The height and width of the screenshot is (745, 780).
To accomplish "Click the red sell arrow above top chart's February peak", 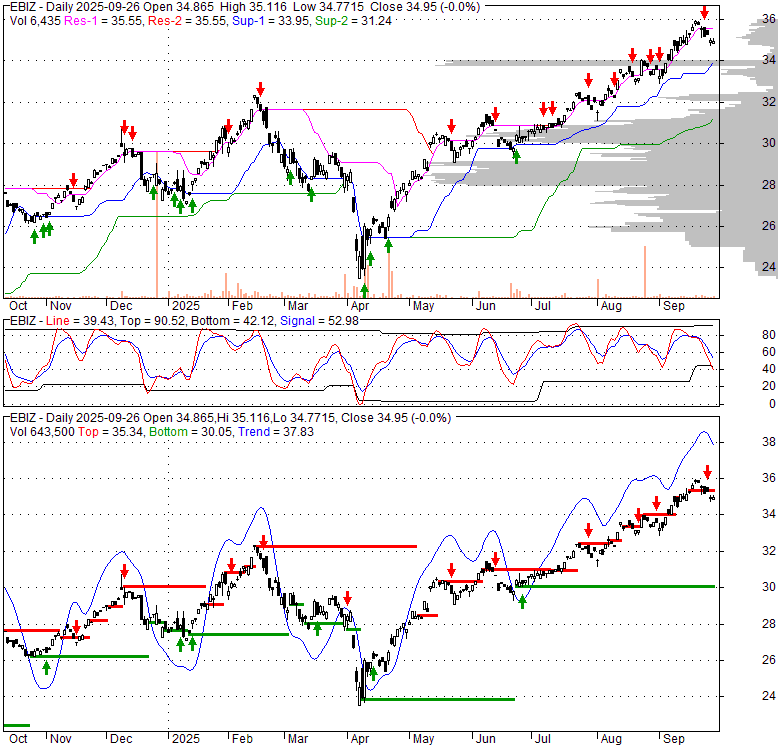I will pyautogui.click(x=260, y=90).
